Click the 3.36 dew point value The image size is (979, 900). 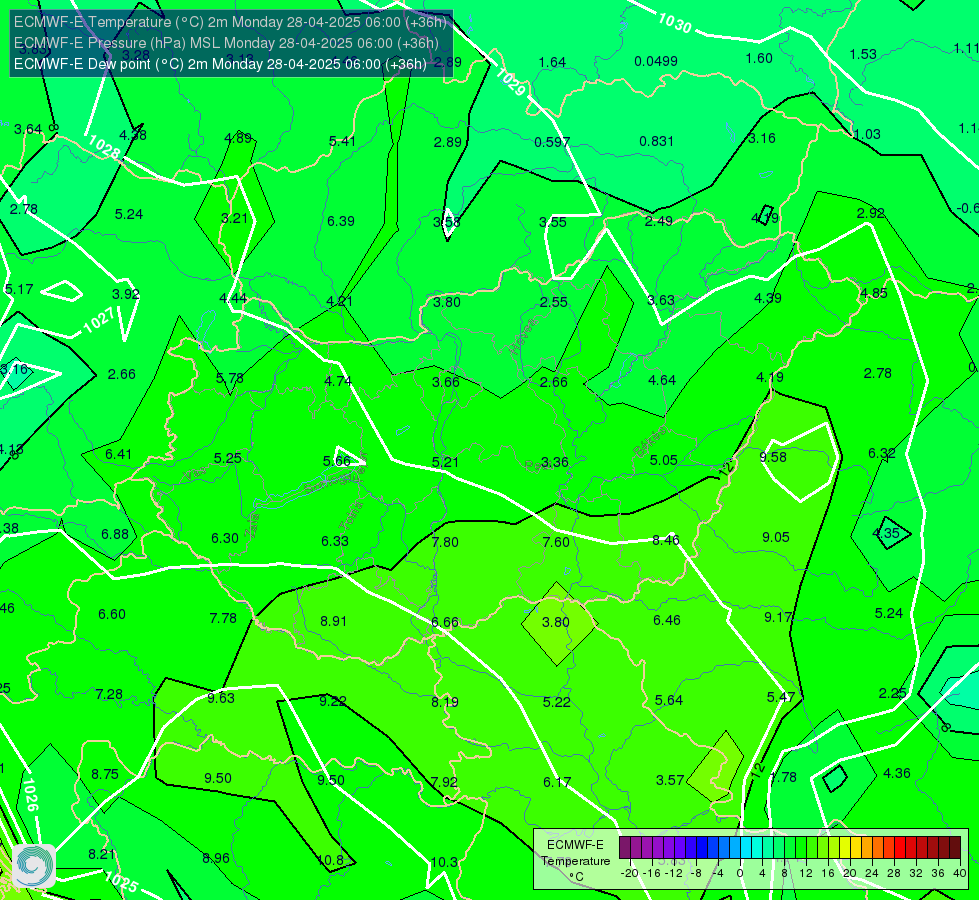554,462
